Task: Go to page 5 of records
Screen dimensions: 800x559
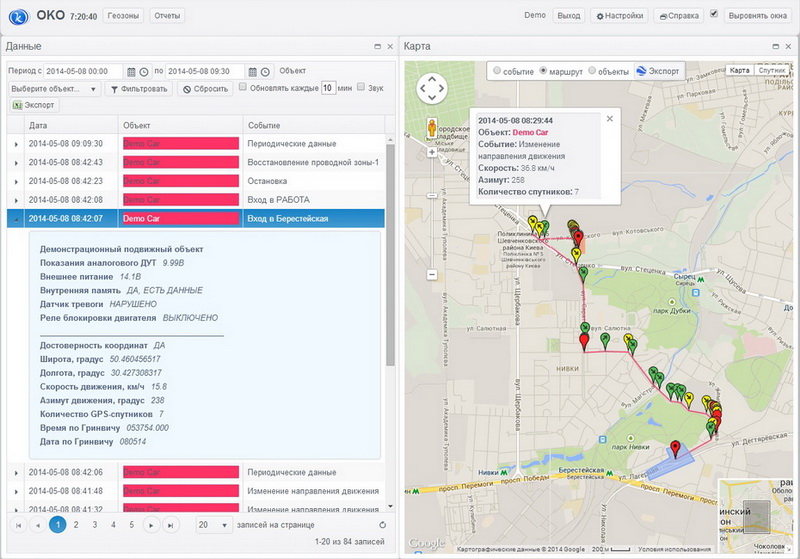Action: 132,525
